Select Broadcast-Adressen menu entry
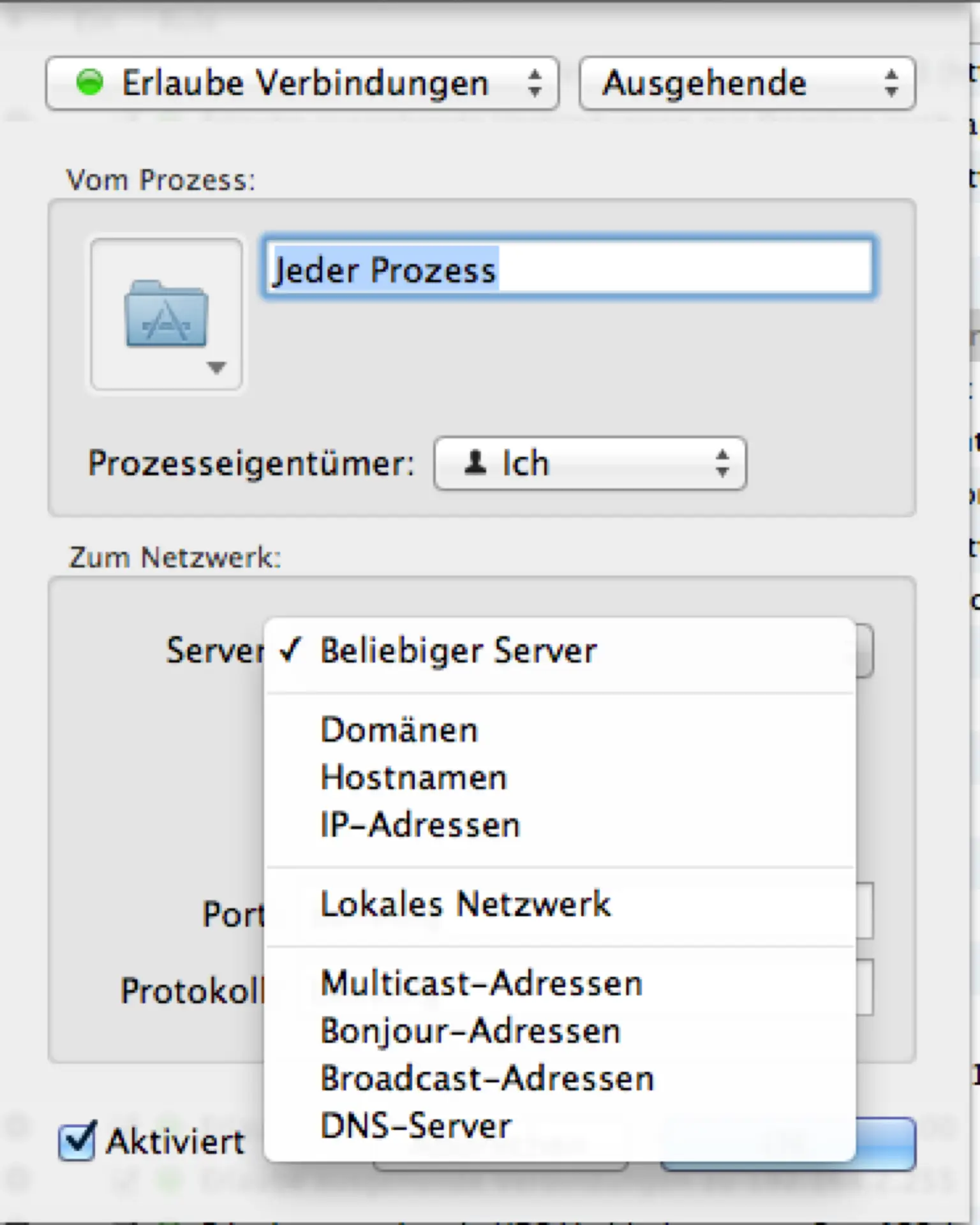980x1225 pixels. click(487, 1078)
